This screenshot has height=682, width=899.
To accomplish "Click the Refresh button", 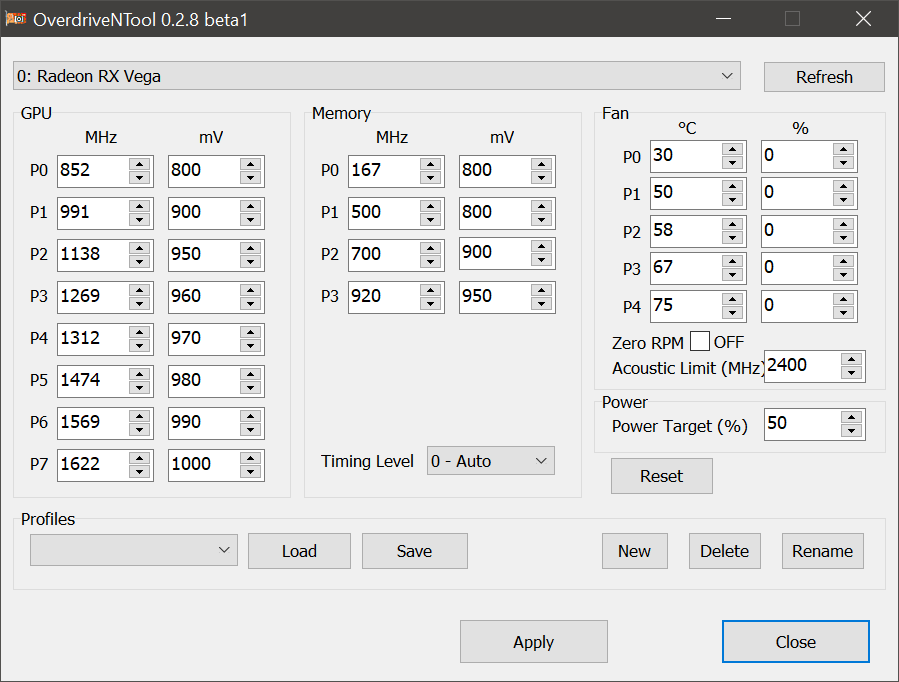I will [x=824, y=77].
